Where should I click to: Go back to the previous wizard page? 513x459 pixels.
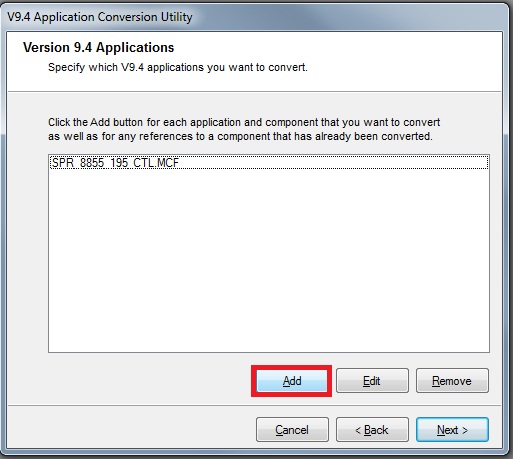[x=372, y=430]
